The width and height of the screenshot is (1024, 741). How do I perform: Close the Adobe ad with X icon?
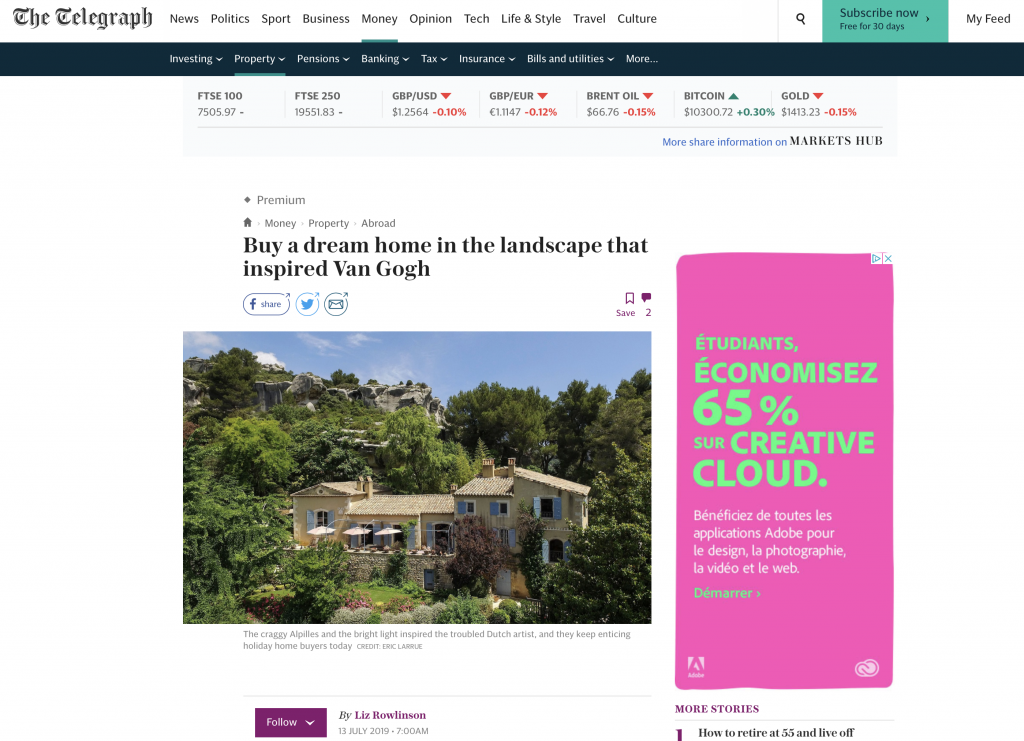888,259
